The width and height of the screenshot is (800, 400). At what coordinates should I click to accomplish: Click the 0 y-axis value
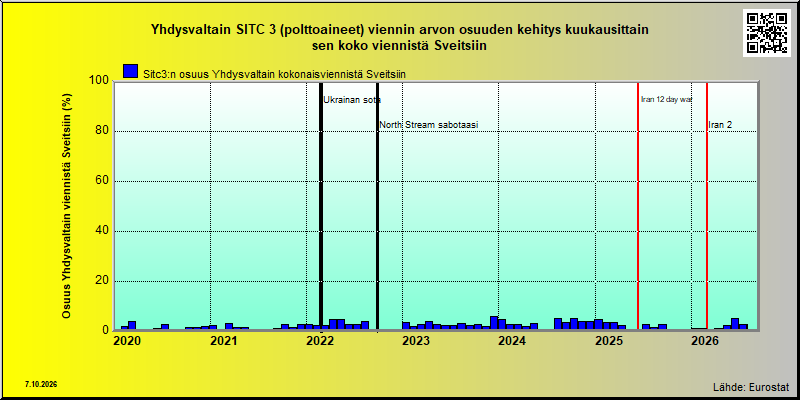tap(107, 330)
